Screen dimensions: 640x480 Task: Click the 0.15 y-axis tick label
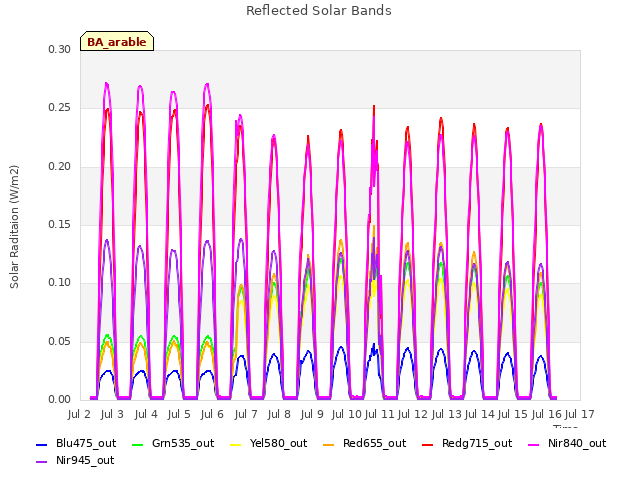coord(60,224)
